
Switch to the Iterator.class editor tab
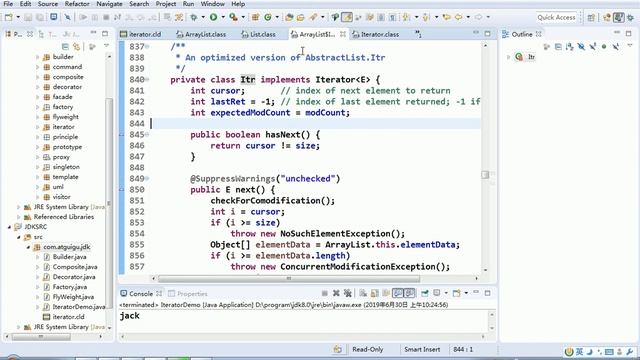click(376, 34)
